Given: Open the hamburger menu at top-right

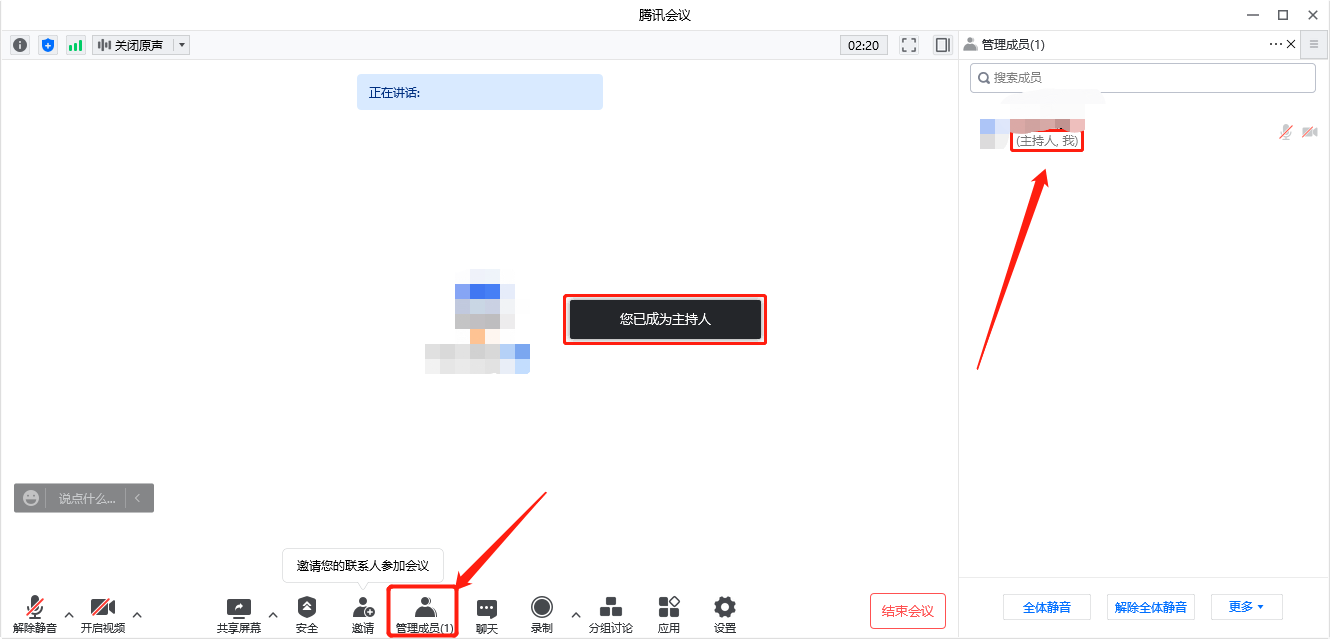Looking at the screenshot, I should [x=1314, y=45].
